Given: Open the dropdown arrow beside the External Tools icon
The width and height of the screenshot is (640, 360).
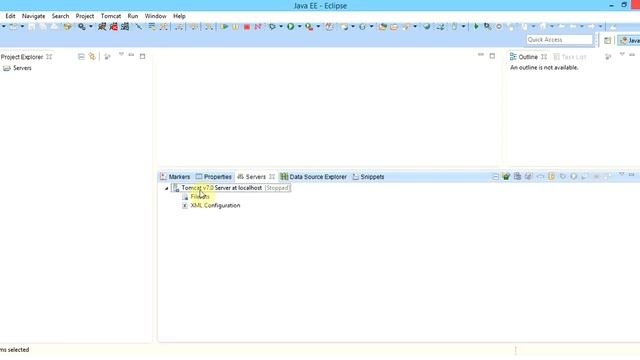Looking at the screenshot, I should [318, 27].
